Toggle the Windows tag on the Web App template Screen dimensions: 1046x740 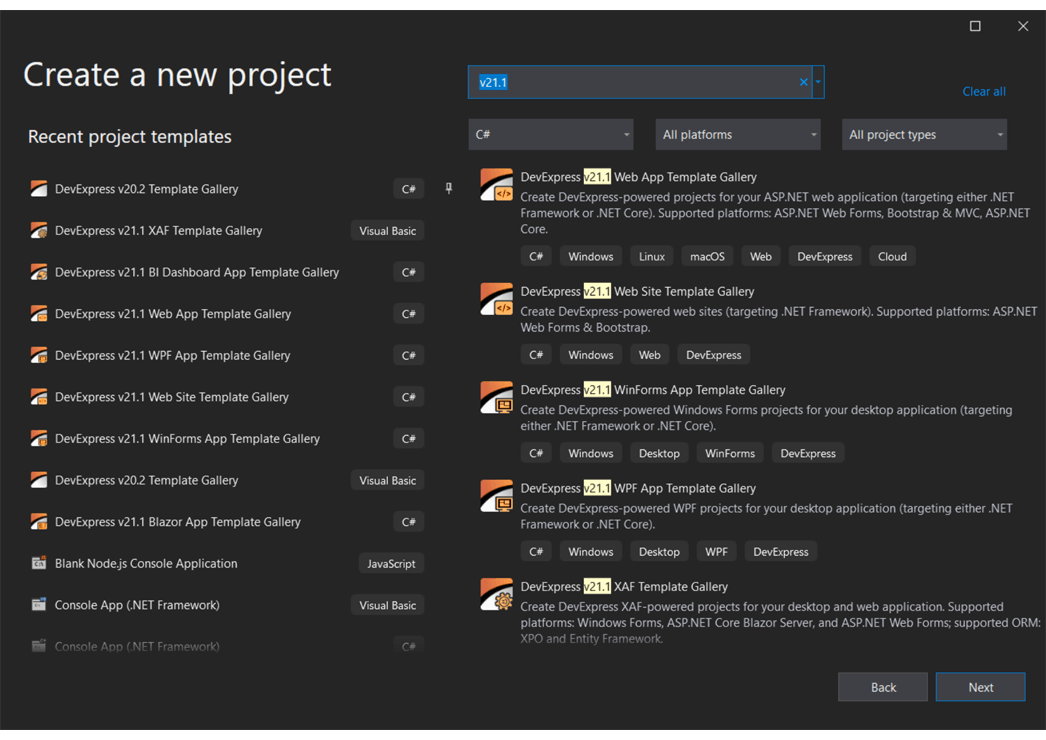click(x=590, y=256)
